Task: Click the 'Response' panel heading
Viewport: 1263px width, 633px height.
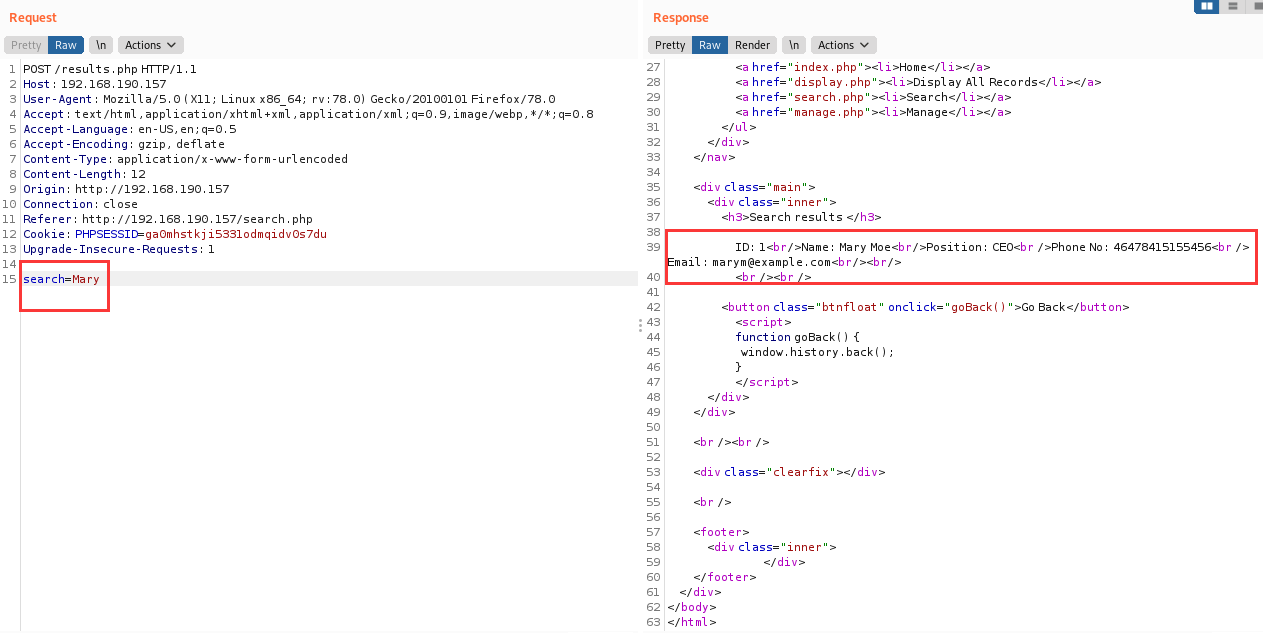Action: (681, 18)
